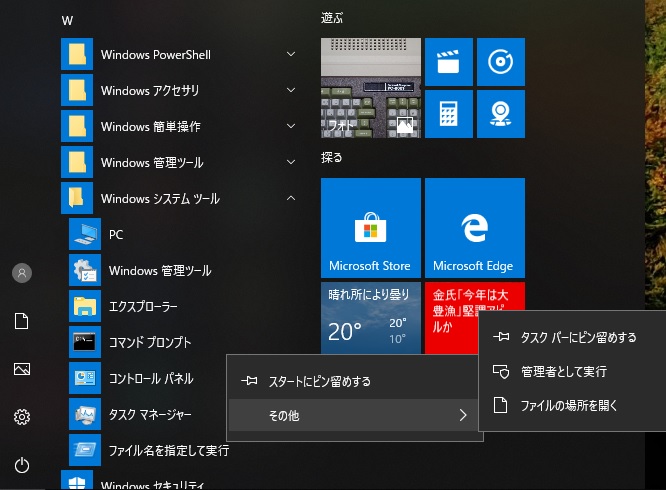Viewport: 666px width, 490px height.
Task: Expand Windows 簡単操作 folder chevron
Action: [291, 126]
